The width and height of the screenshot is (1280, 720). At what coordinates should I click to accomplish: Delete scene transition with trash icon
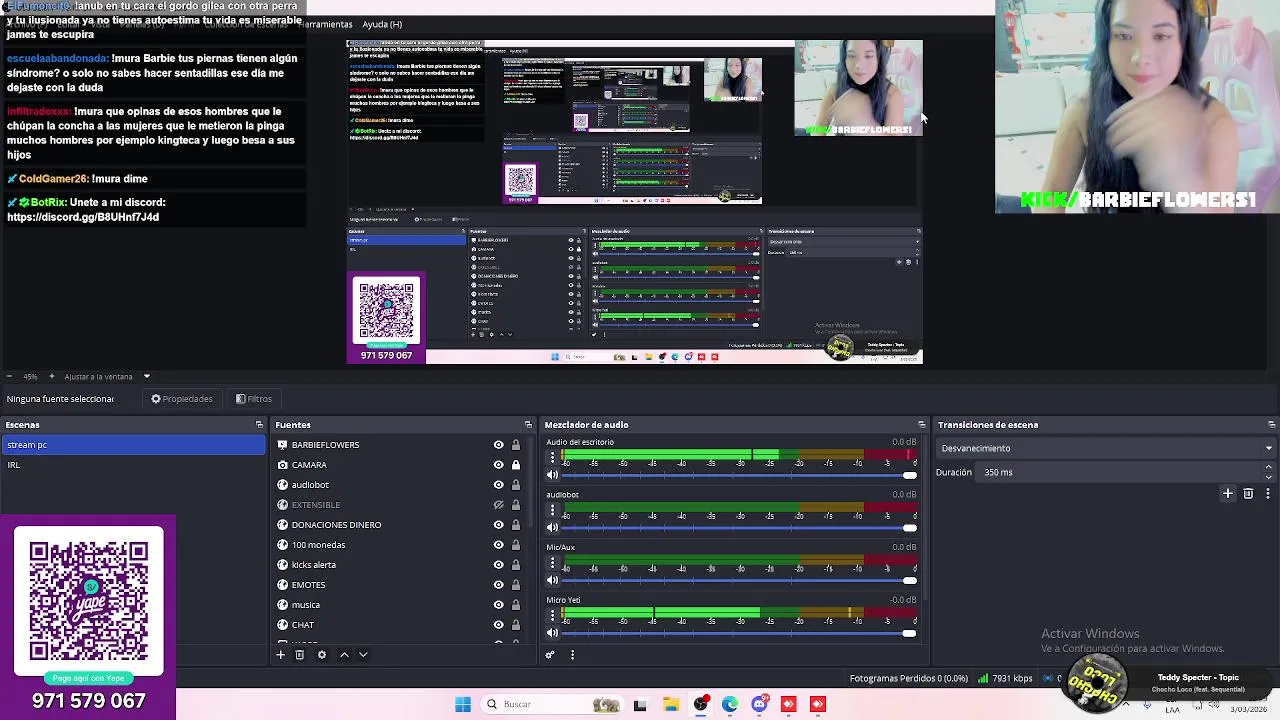1248,493
